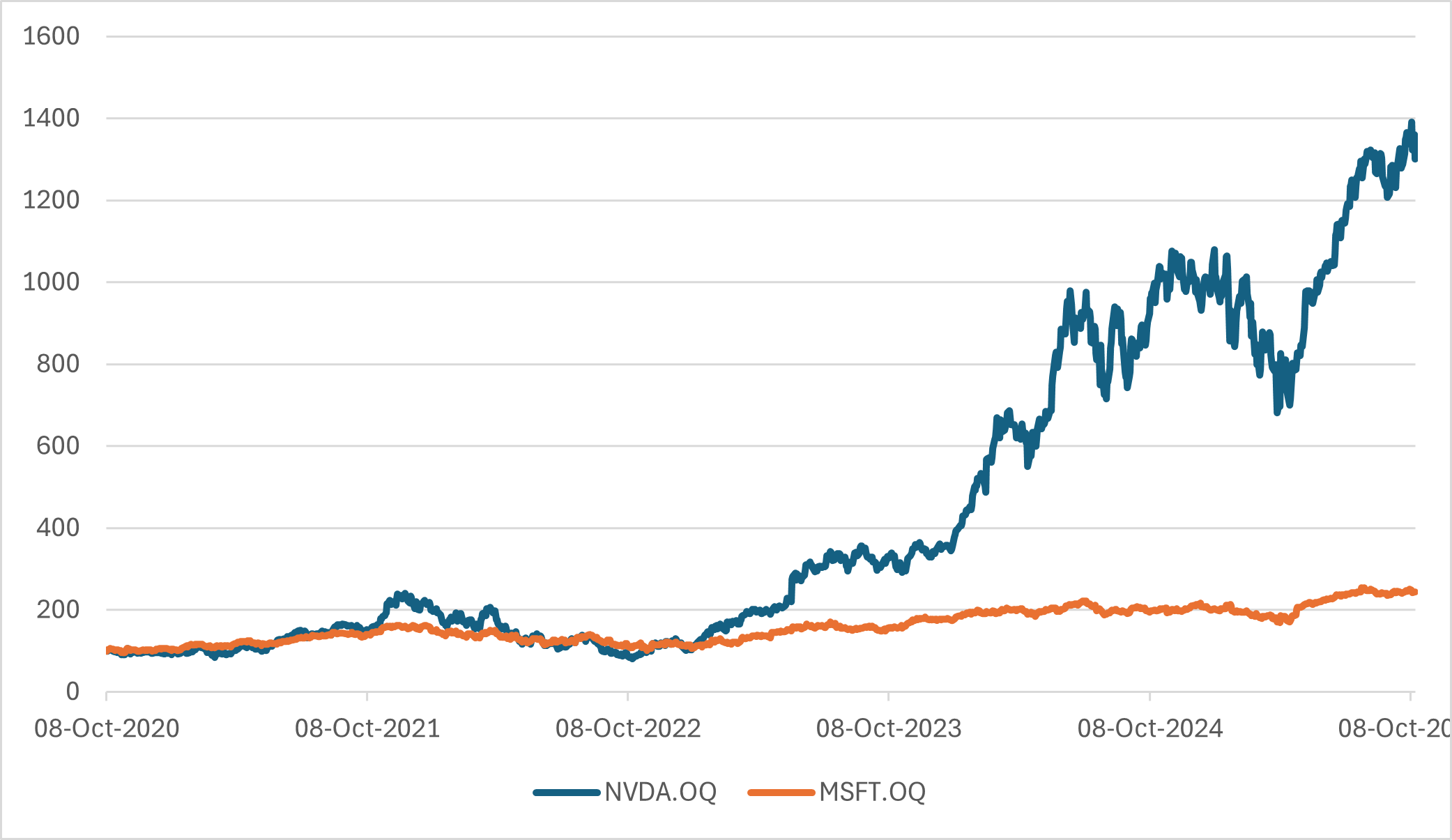Click the 08-Oct-2020 date axis label

point(107,728)
